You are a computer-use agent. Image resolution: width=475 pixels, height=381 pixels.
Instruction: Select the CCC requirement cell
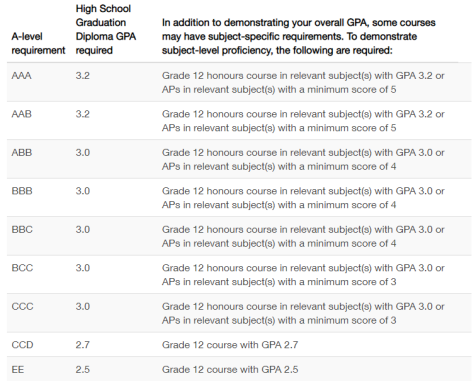coord(22,307)
